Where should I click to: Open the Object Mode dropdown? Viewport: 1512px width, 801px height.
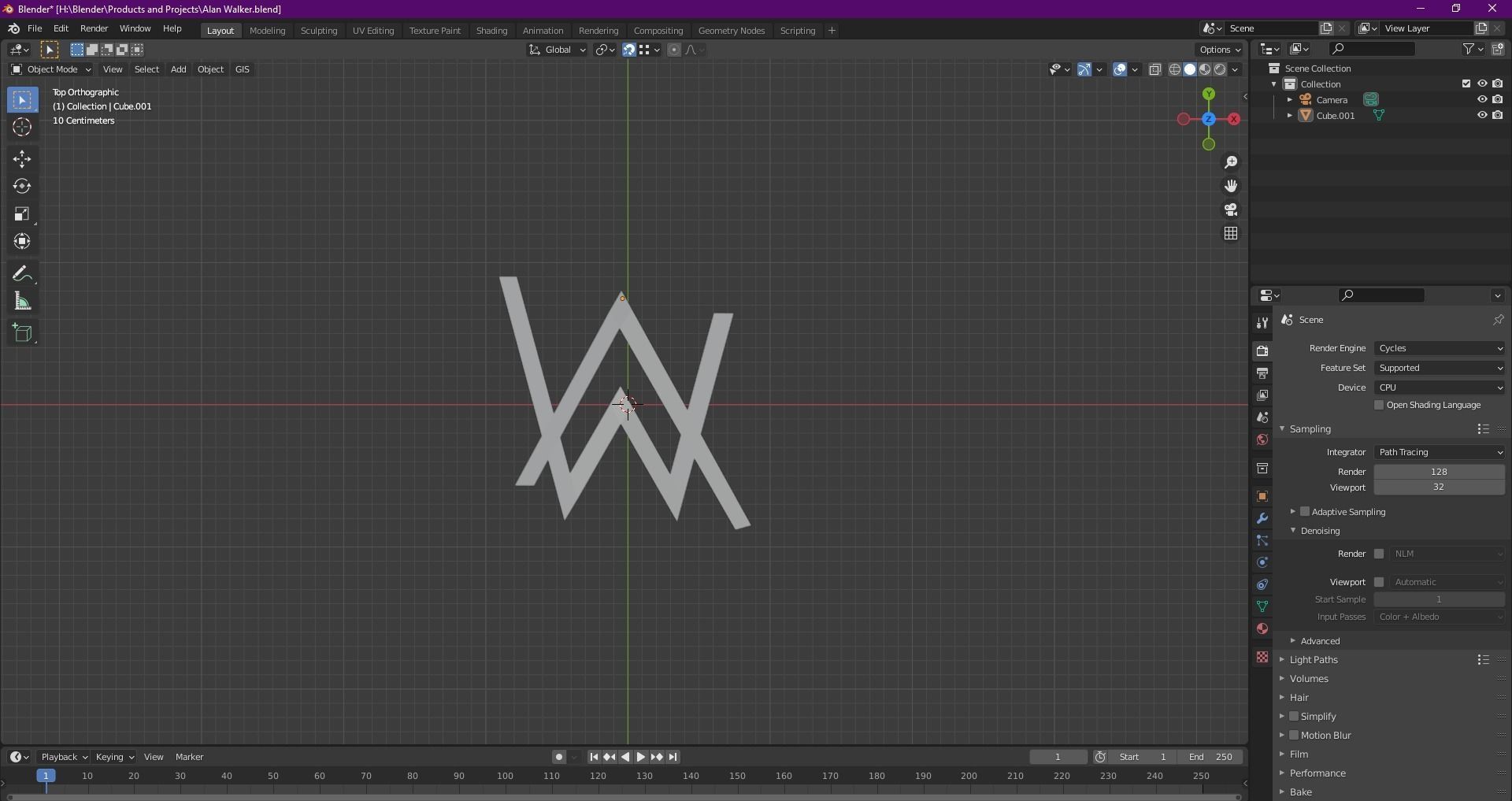pyautogui.click(x=50, y=69)
